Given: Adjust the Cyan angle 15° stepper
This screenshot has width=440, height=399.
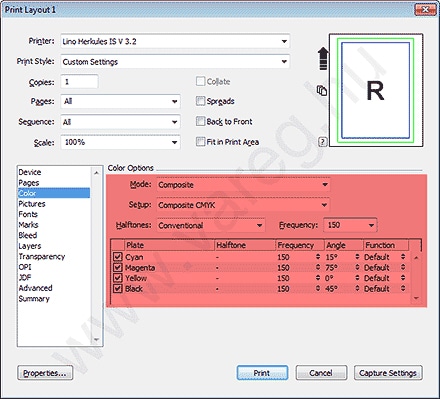Looking at the screenshot, I should pos(357,257).
